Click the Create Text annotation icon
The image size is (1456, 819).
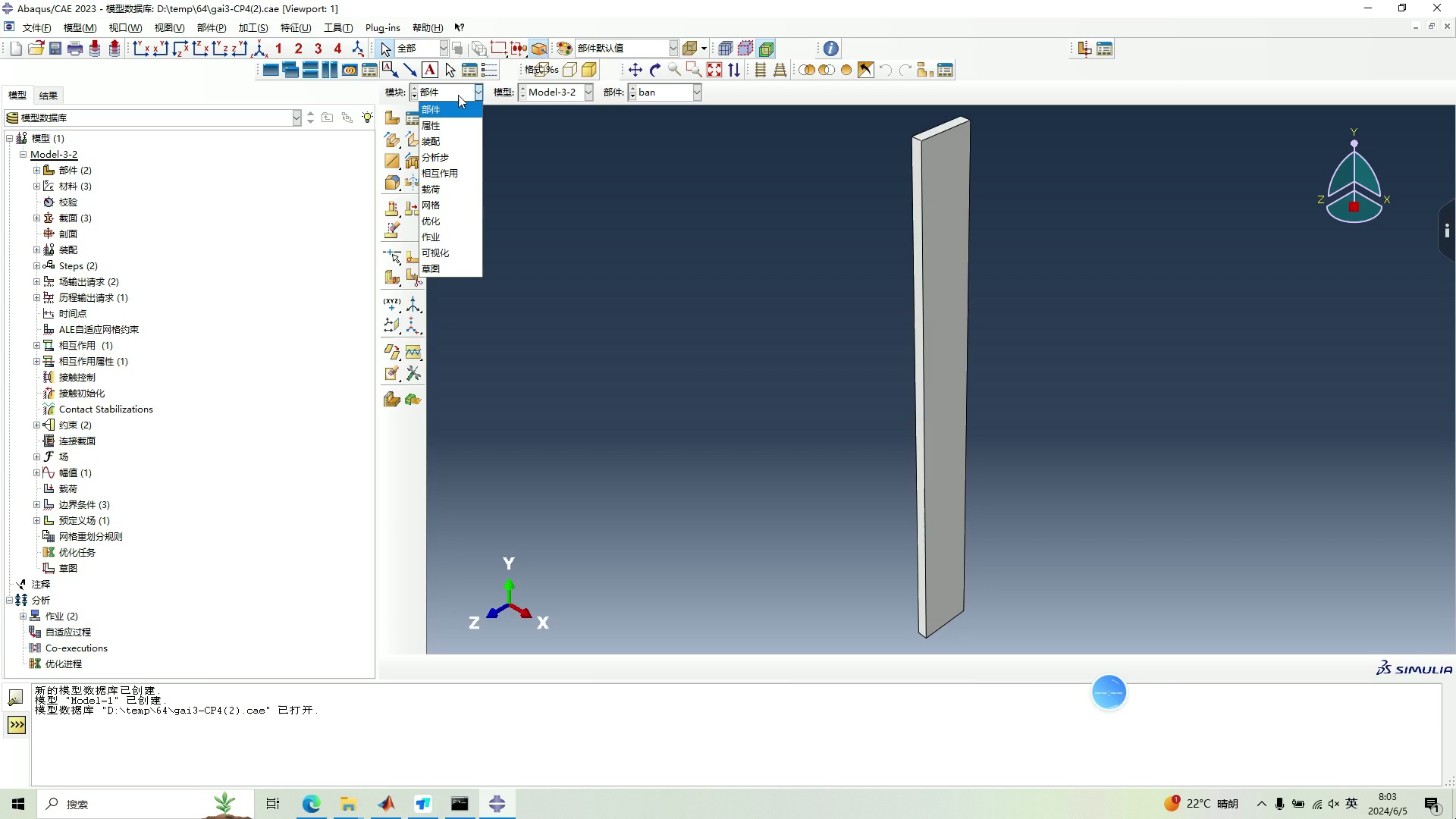pyautogui.click(x=430, y=70)
